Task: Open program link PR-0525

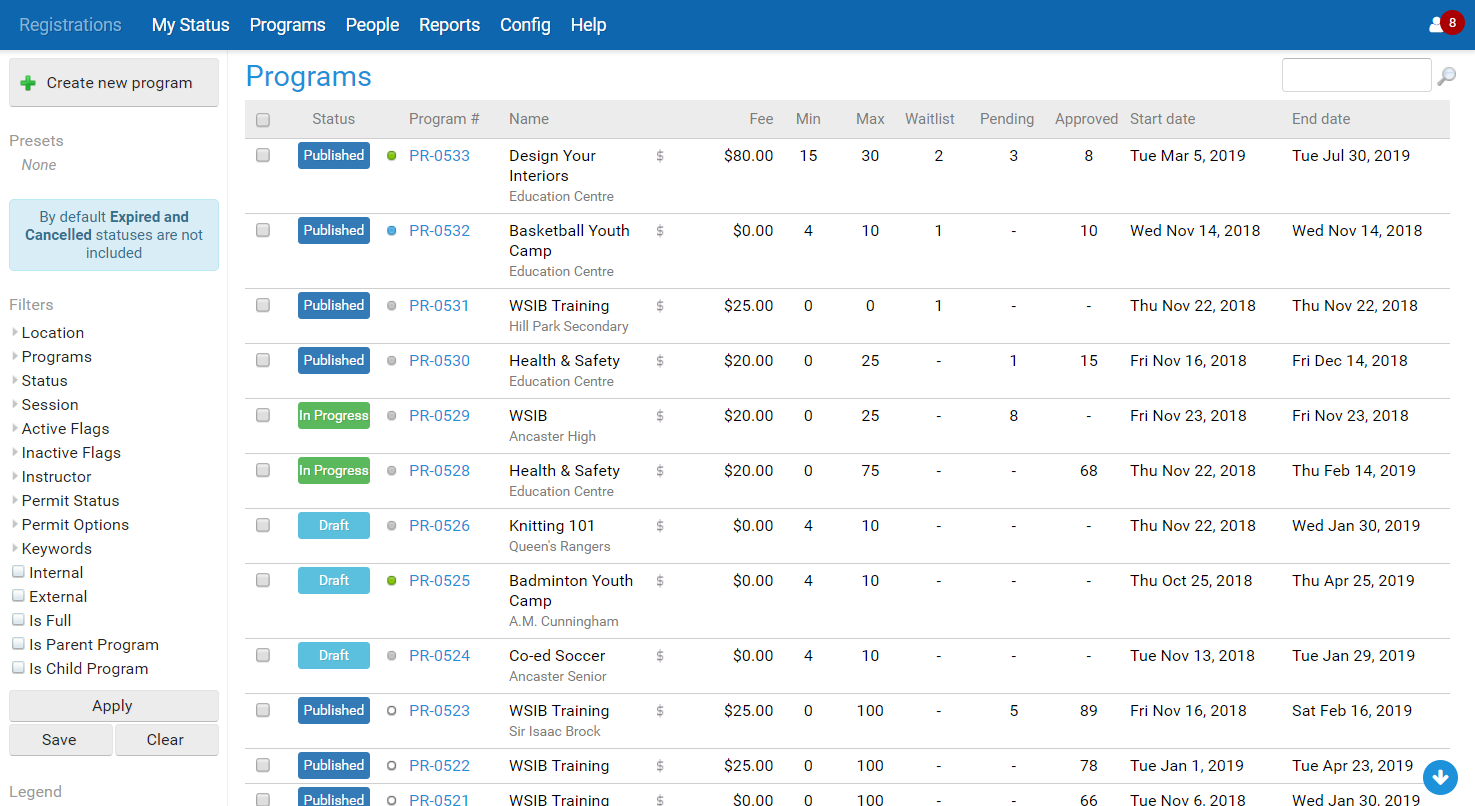Action: [439, 581]
